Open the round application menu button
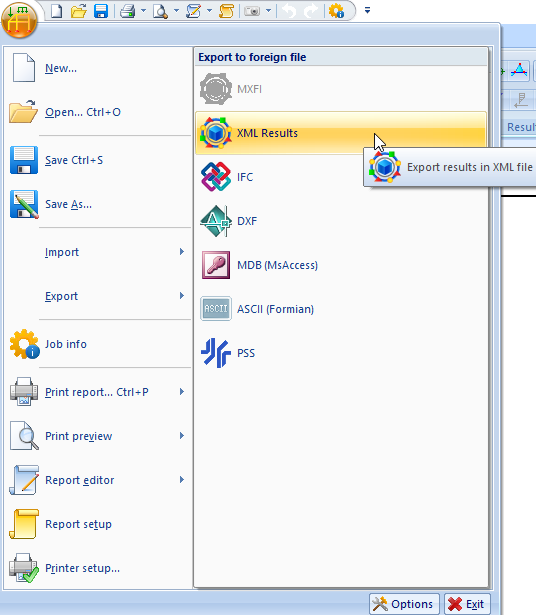Image resolution: width=536 pixels, height=615 pixels. coord(19,20)
